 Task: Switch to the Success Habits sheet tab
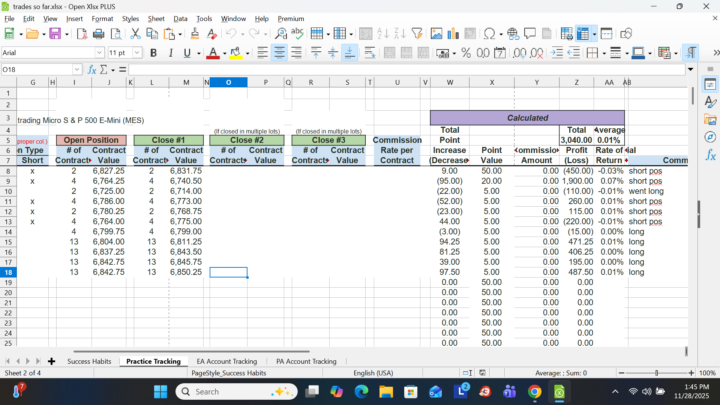(89, 361)
